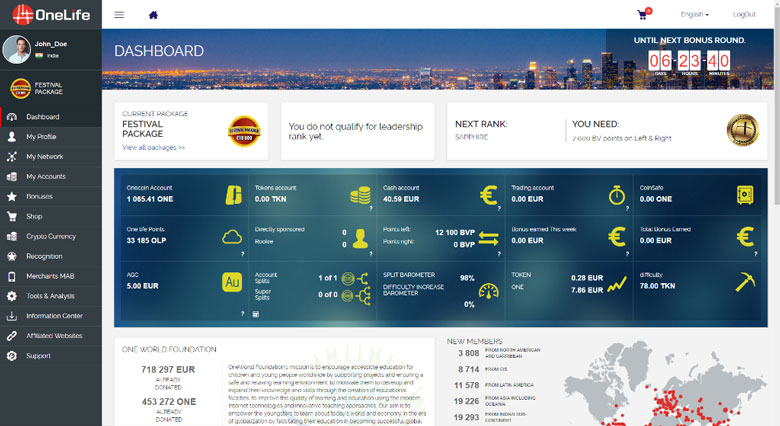
Task: Click the current package Festival badge image
Action: click(244, 131)
